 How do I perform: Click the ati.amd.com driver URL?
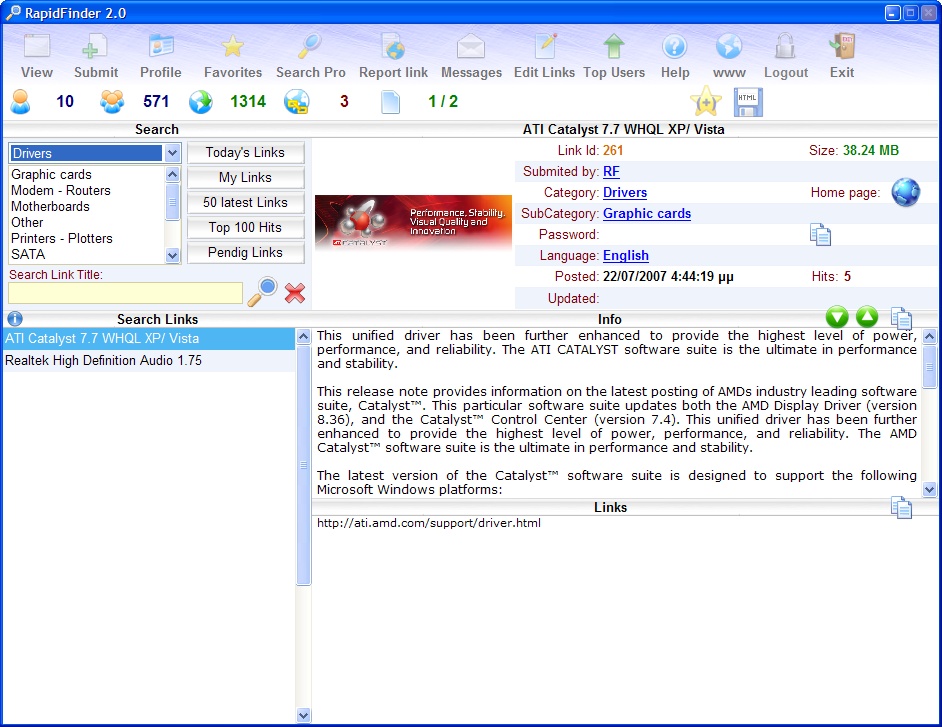[429, 523]
